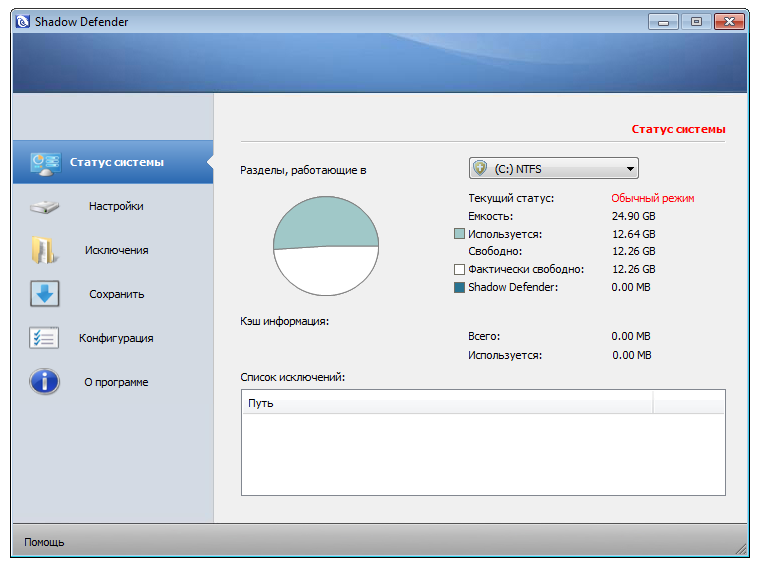Open the (C:) NTFS partition combo box
This screenshot has height=568, width=759.
click(x=554, y=169)
